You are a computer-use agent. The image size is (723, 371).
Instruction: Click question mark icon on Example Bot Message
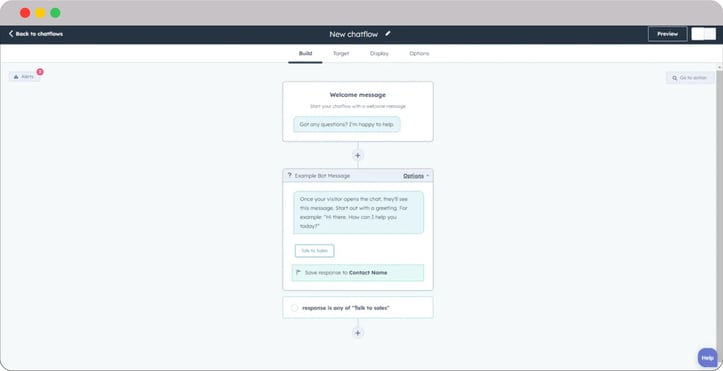290,176
